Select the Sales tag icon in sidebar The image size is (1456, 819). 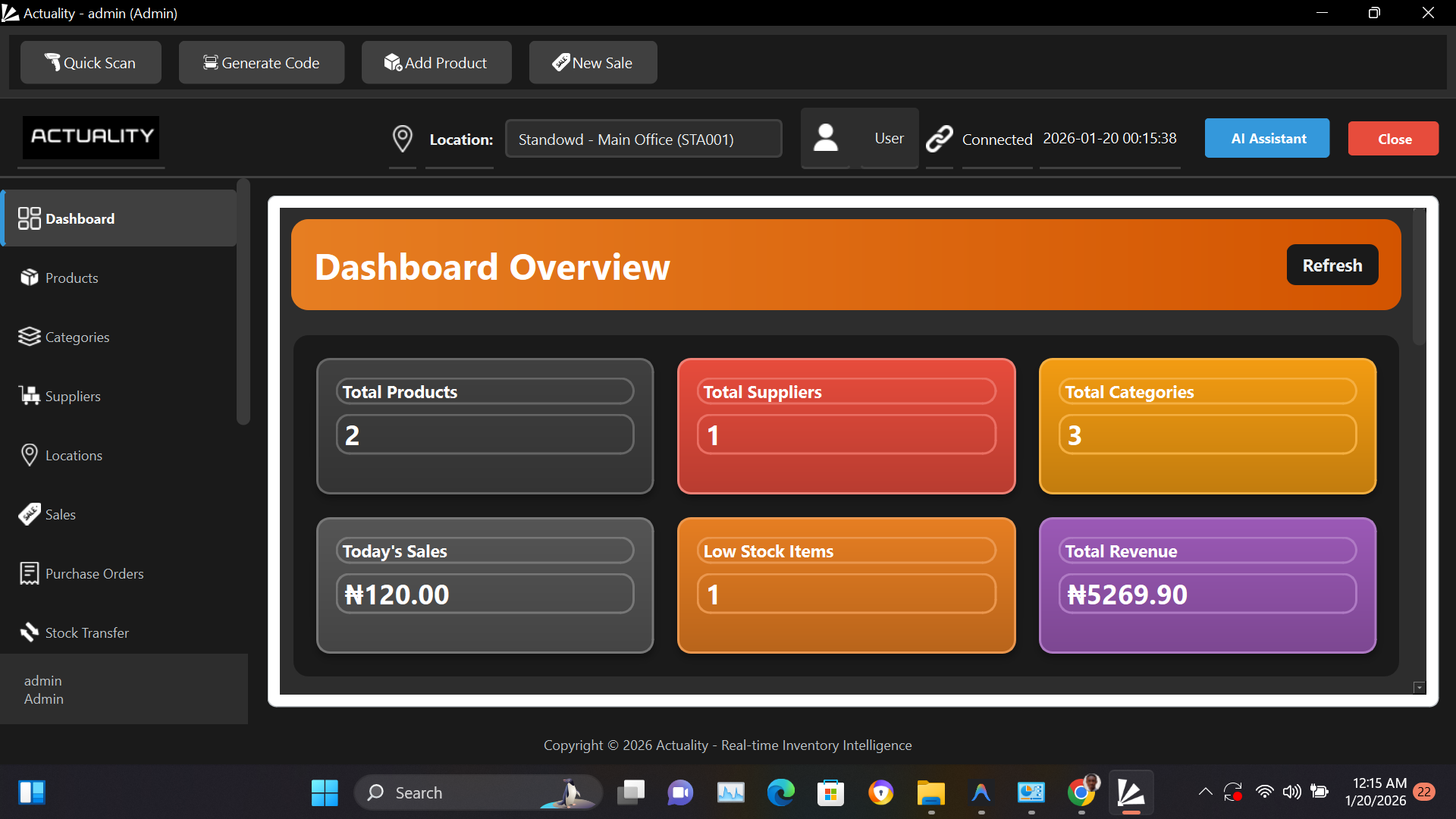(29, 513)
